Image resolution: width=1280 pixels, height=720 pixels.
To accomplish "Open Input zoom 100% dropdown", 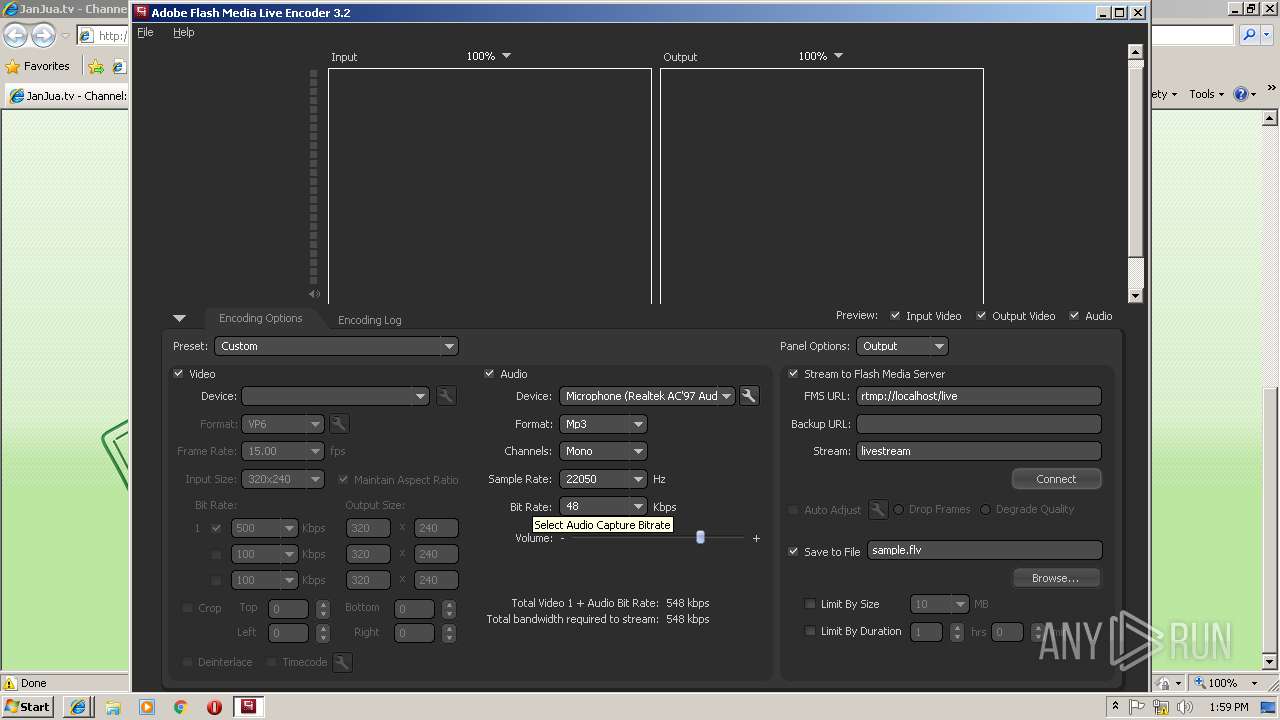I will click(x=489, y=57).
